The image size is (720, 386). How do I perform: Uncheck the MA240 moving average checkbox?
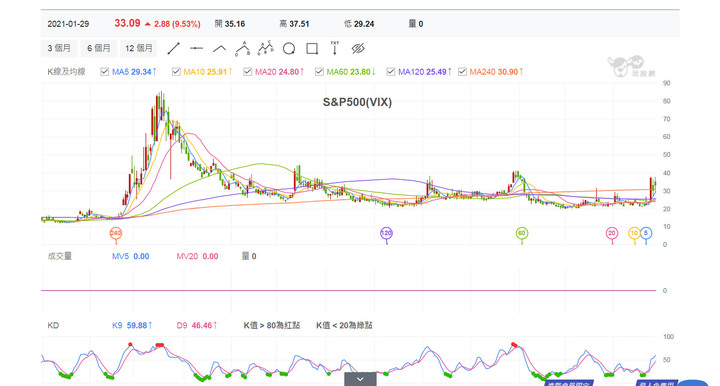462,72
